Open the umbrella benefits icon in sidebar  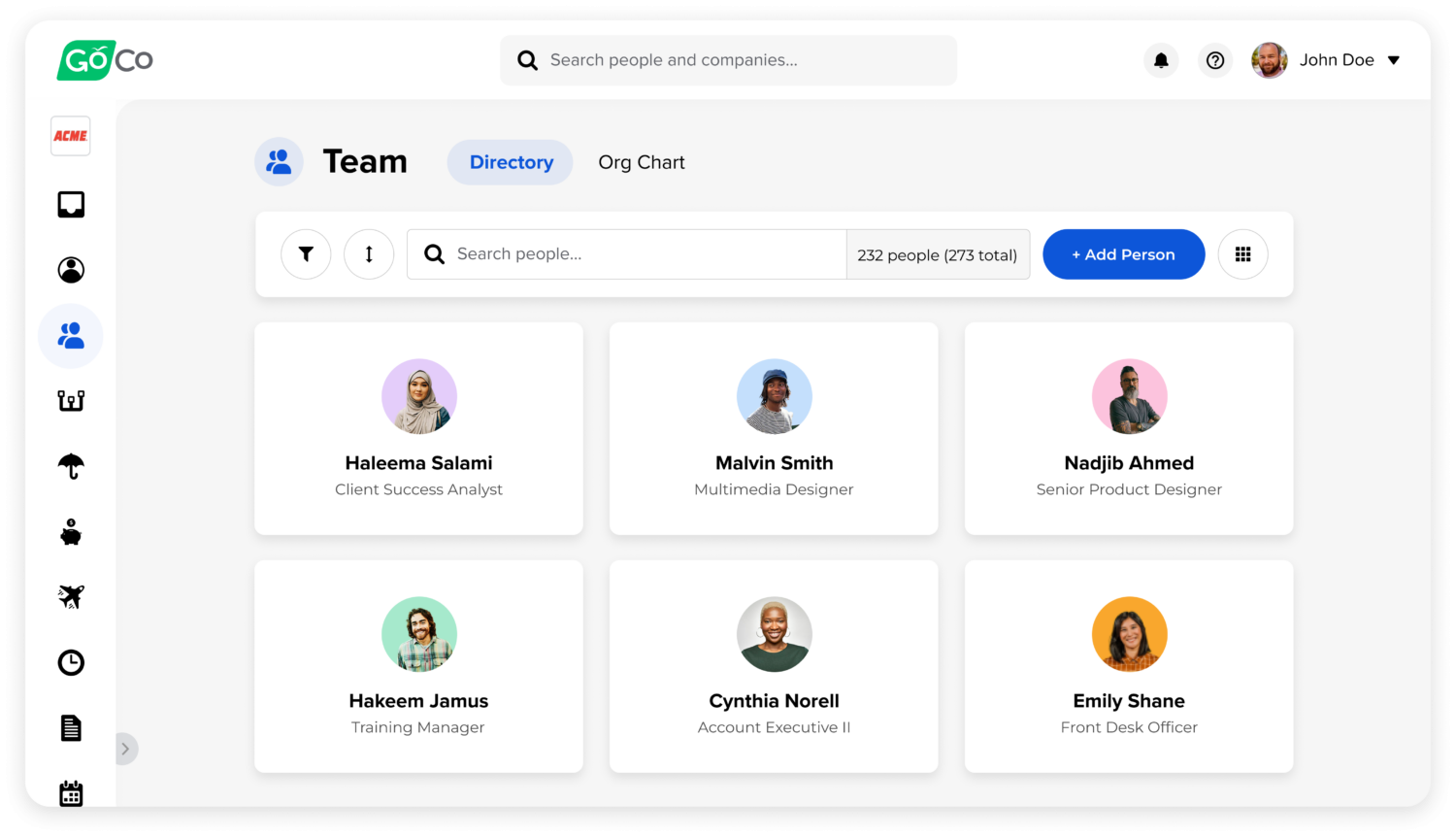pos(71,466)
